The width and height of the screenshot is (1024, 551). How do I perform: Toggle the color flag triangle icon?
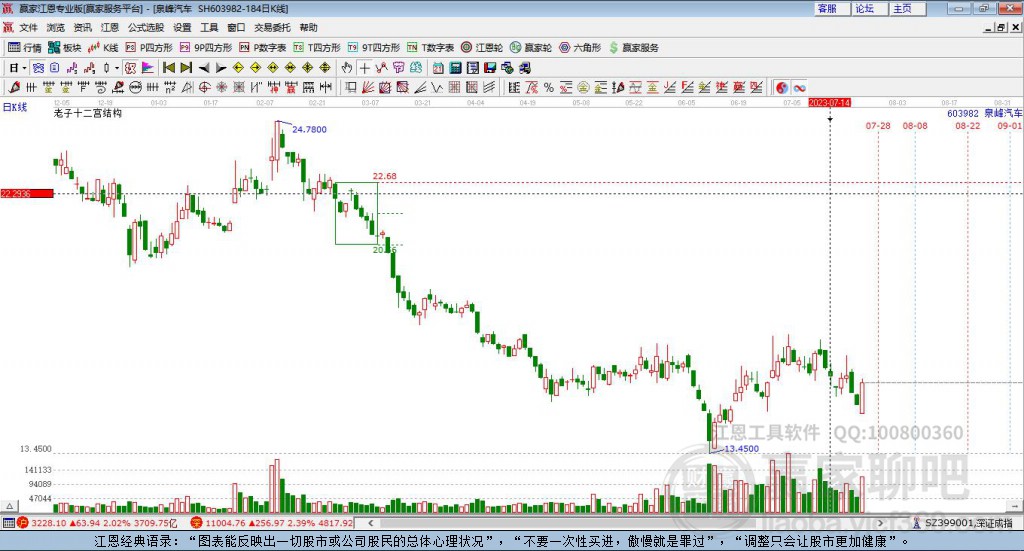tap(148, 68)
